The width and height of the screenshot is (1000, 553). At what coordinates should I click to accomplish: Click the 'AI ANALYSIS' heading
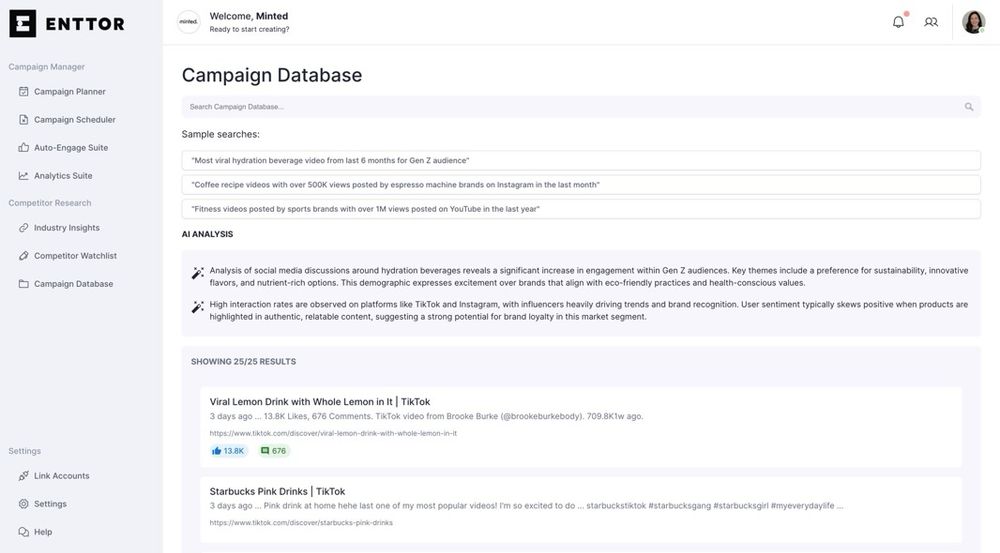coord(207,234)
